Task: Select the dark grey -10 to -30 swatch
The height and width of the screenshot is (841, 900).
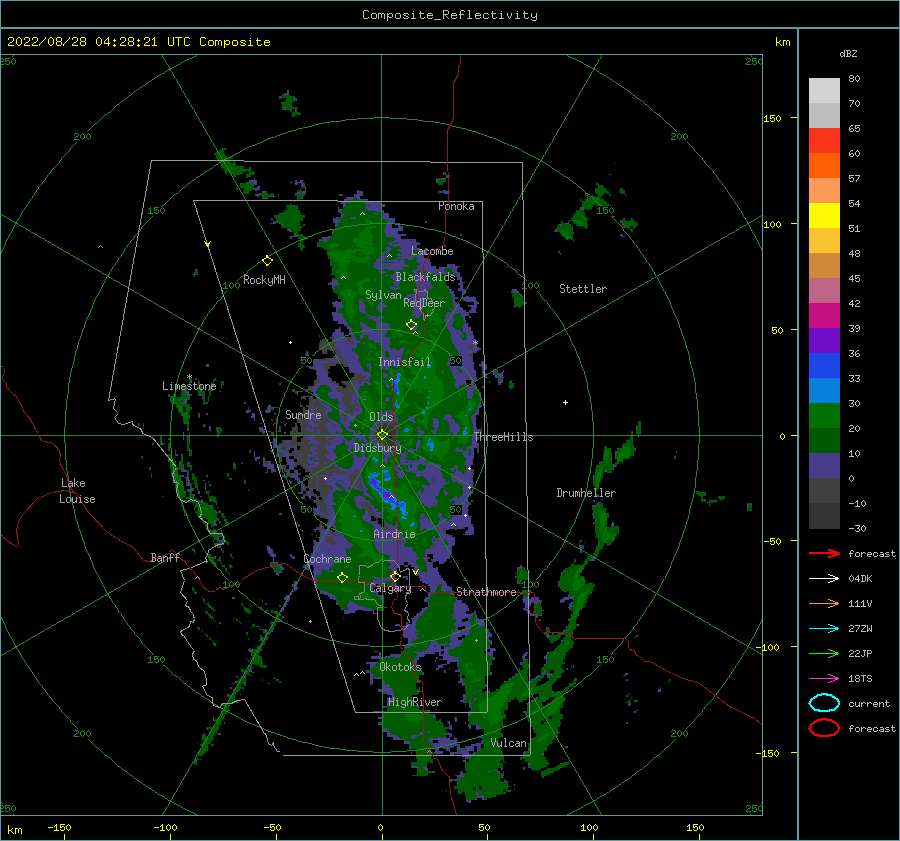Action: point(824,516)
